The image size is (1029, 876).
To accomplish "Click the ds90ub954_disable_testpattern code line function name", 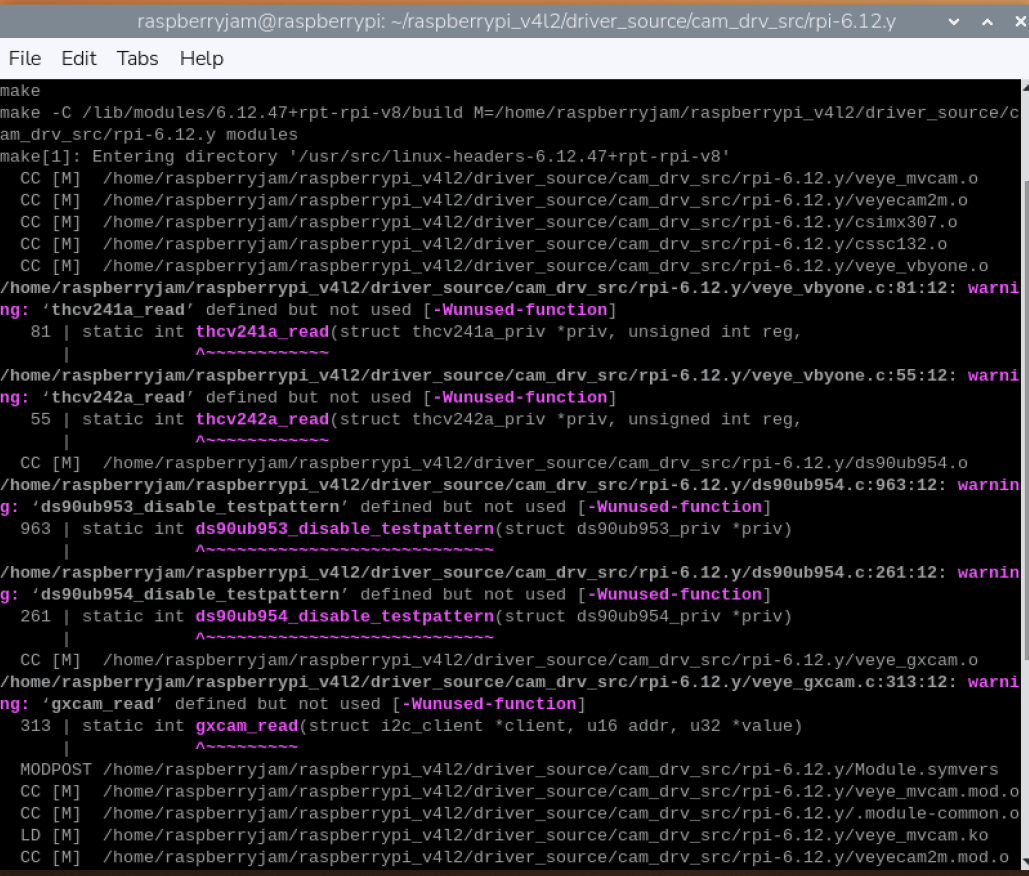I will pos(345,616).
